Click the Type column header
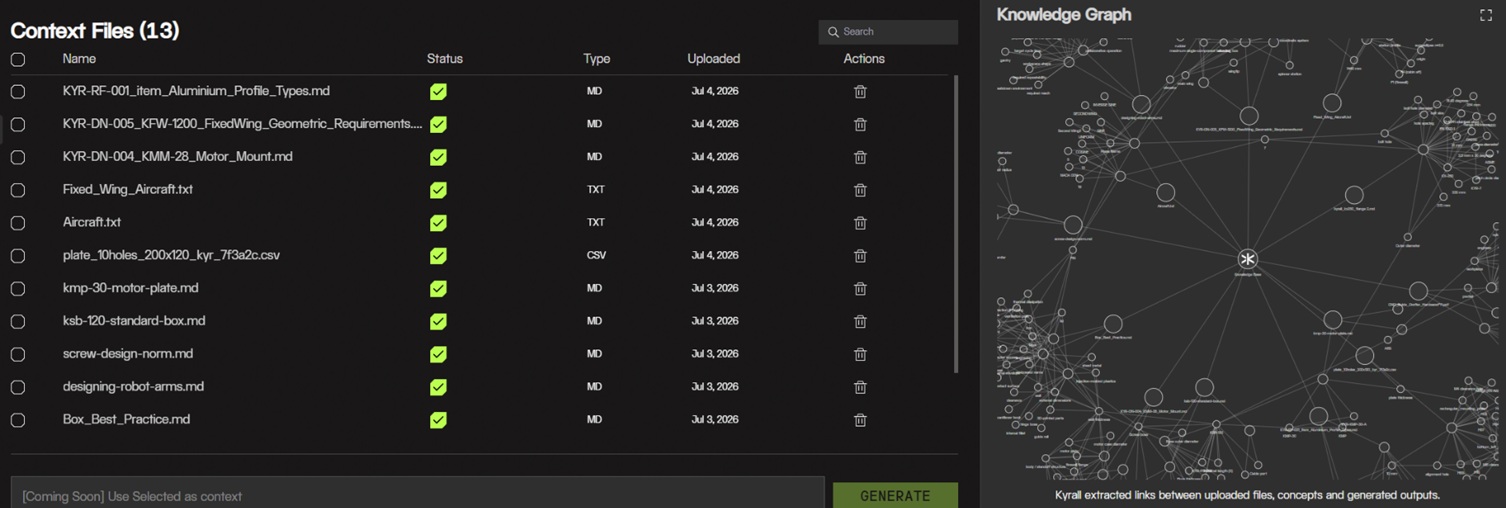This screenshot has width=1506, height=508. (x=597, y=59)
